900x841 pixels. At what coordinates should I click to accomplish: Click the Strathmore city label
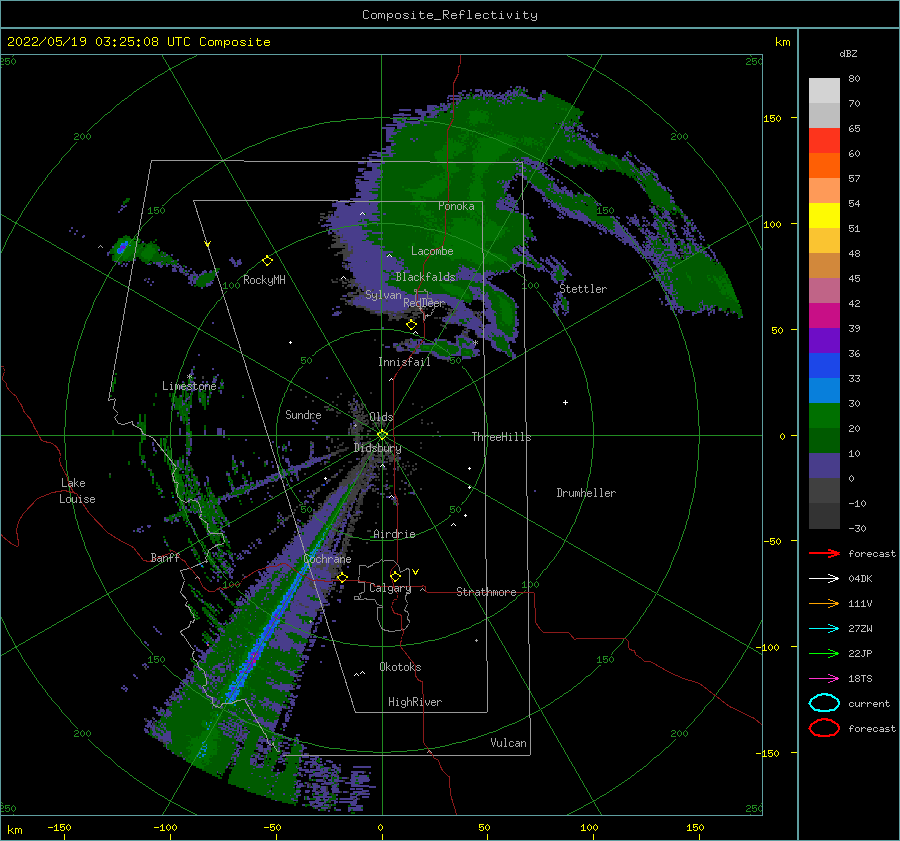486,592
